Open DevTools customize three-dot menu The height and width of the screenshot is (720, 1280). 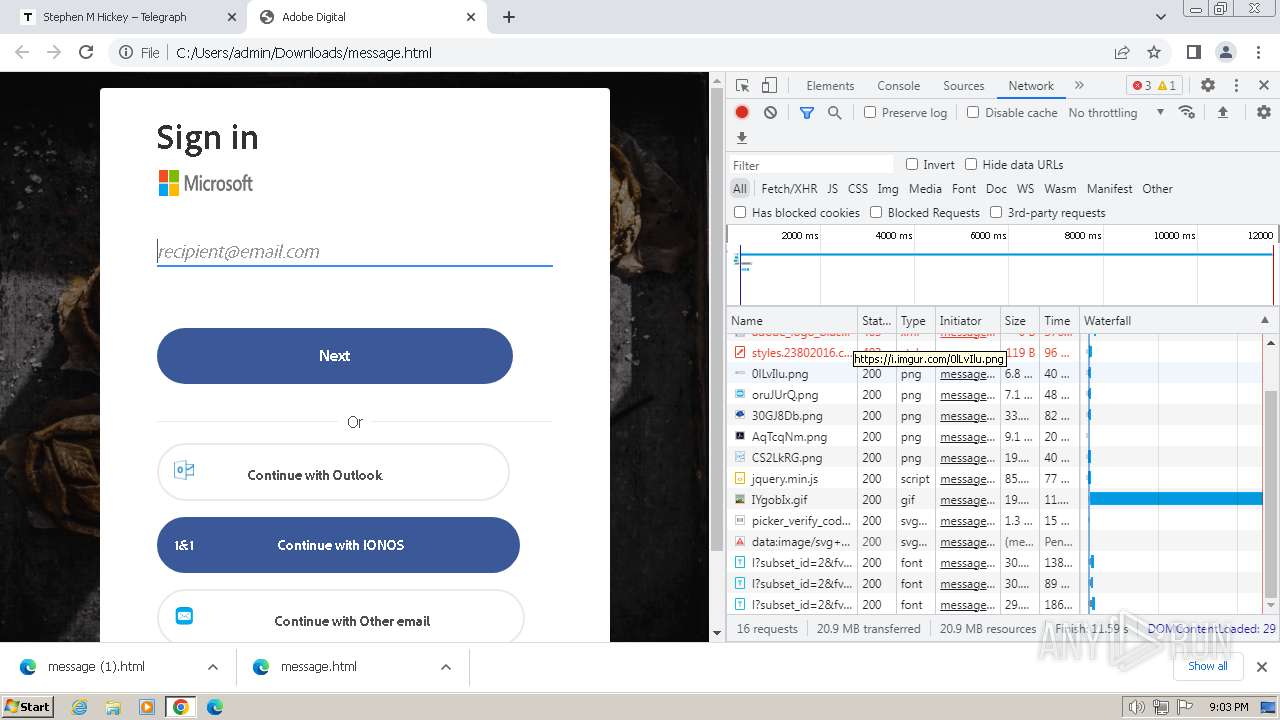click(x=1236, y=86)
